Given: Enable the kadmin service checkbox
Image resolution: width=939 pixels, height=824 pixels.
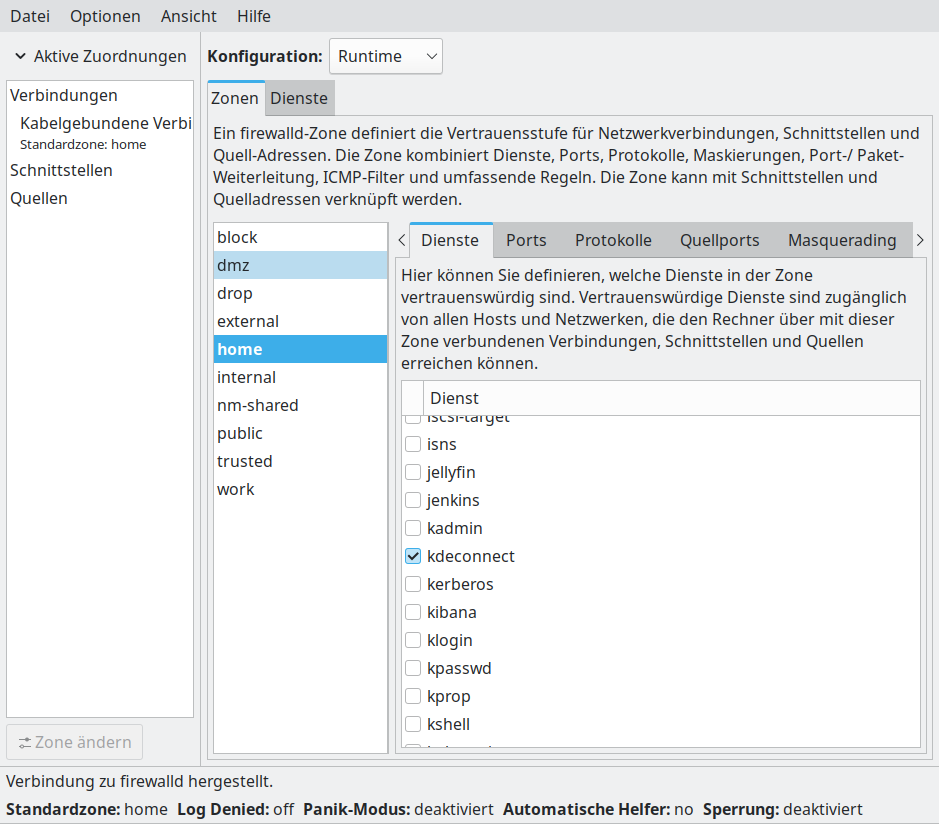Looking at the screenshot, I should pyautogui.click(x=413, y=528).
